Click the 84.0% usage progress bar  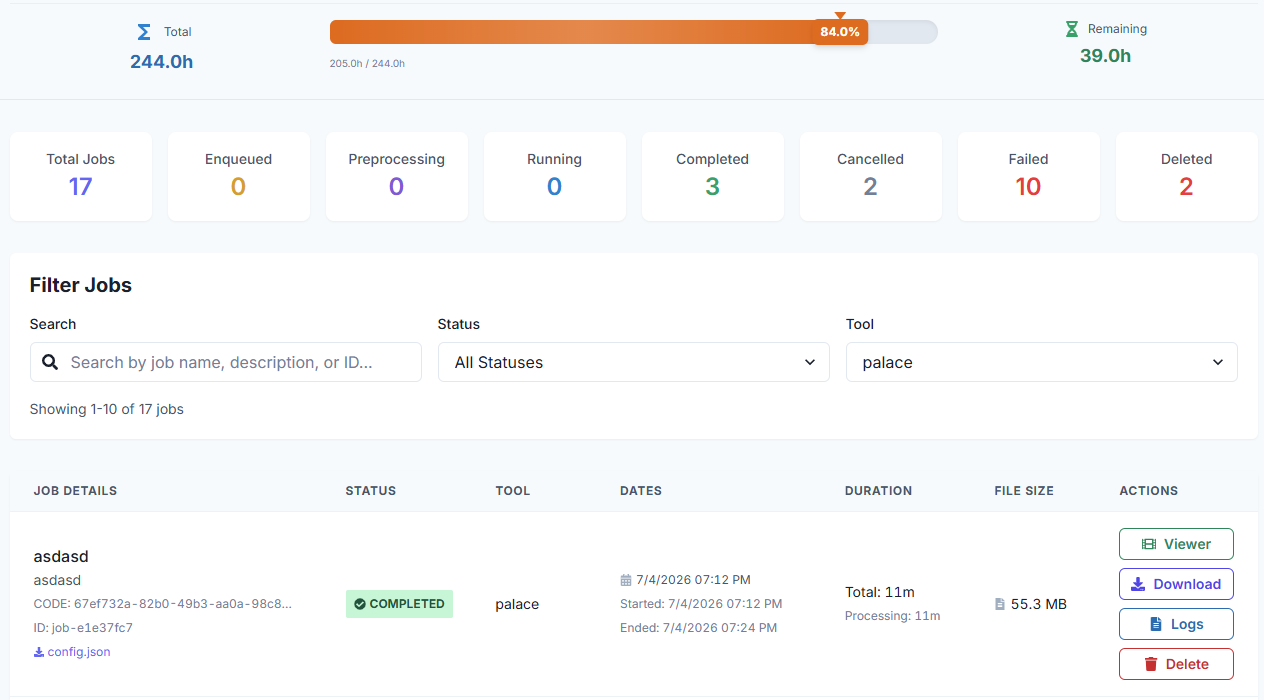(x=634, y=32)
